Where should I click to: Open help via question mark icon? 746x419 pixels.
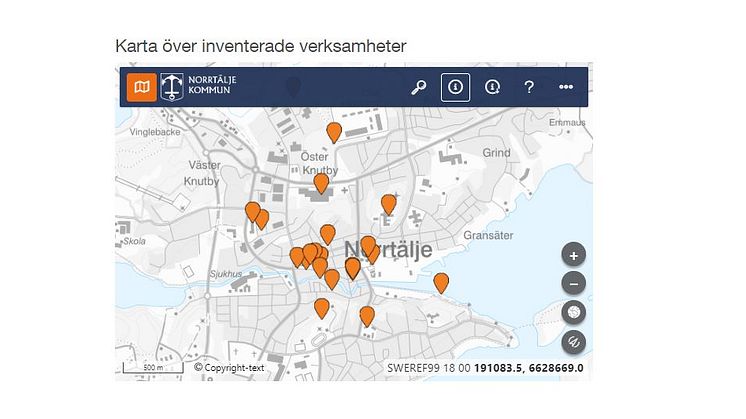(x=529, y=88)
